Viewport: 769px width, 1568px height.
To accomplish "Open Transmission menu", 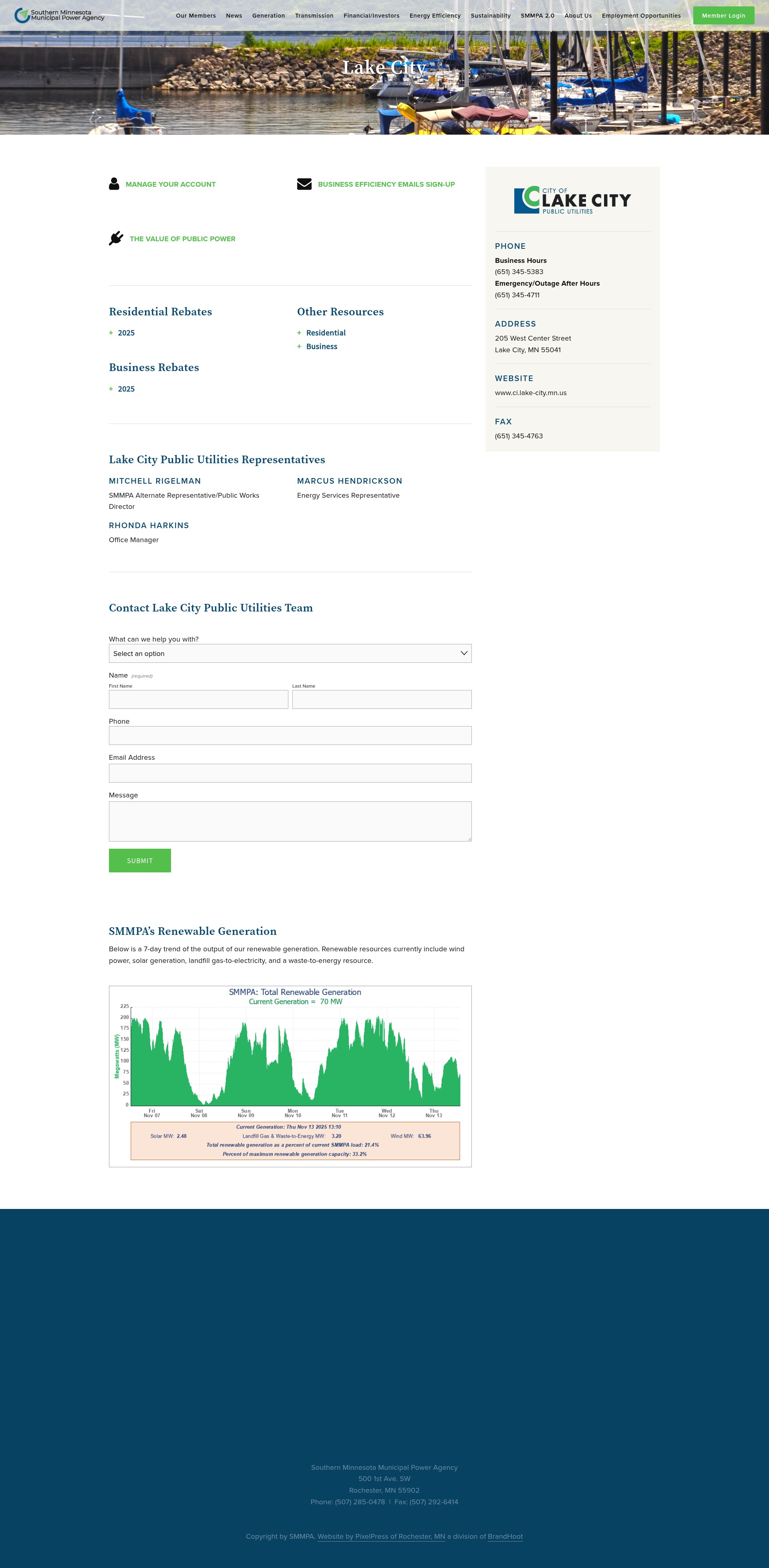I will (x=314, y=16).
